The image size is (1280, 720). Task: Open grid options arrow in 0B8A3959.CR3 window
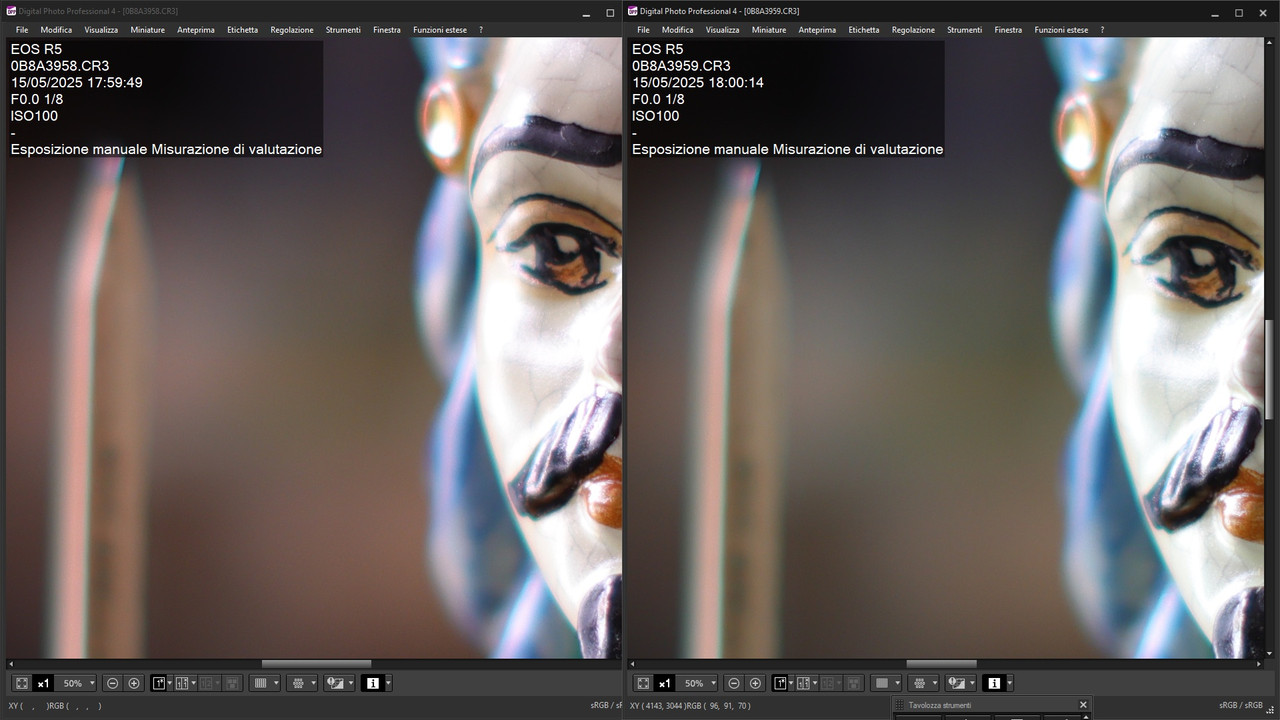[897, 683]
